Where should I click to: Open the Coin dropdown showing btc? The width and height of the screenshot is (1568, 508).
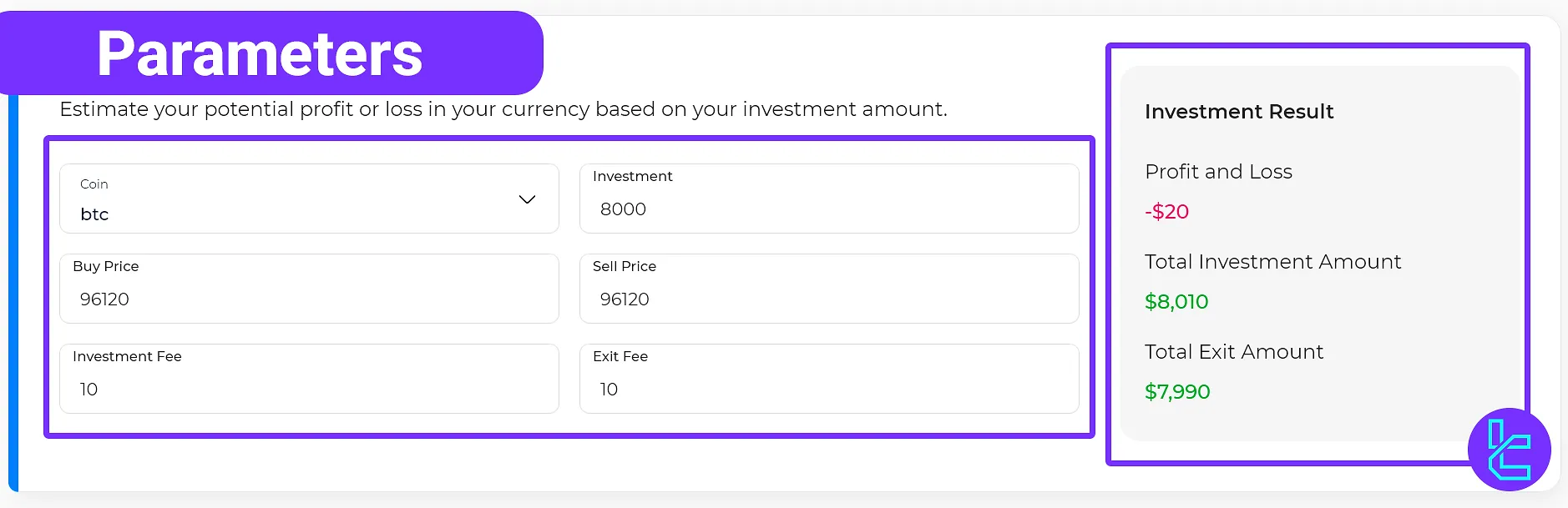click(309, 199)
